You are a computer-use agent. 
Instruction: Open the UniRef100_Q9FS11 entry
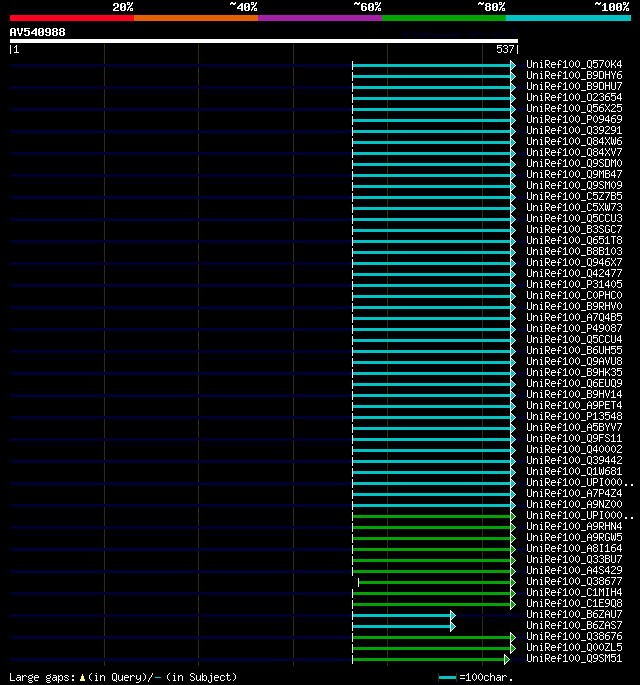pos(574,438)
